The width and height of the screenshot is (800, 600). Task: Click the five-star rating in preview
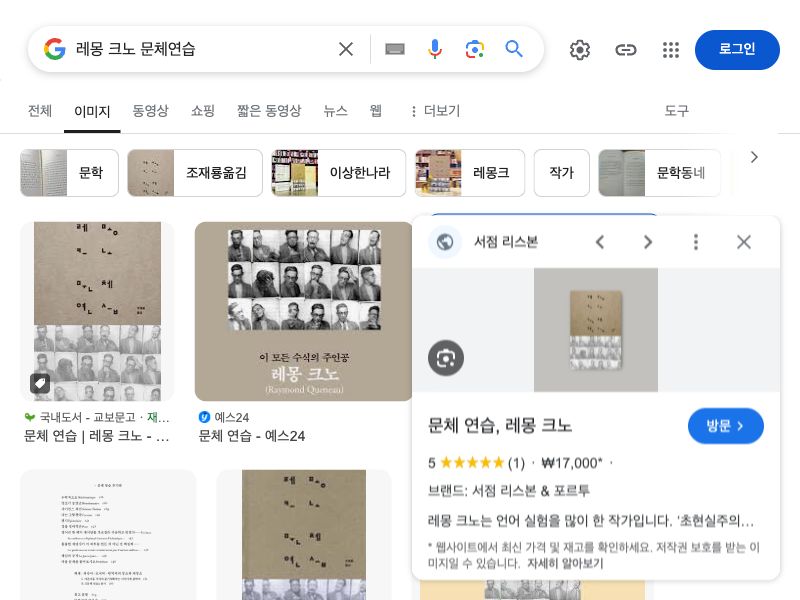(472, 463)
